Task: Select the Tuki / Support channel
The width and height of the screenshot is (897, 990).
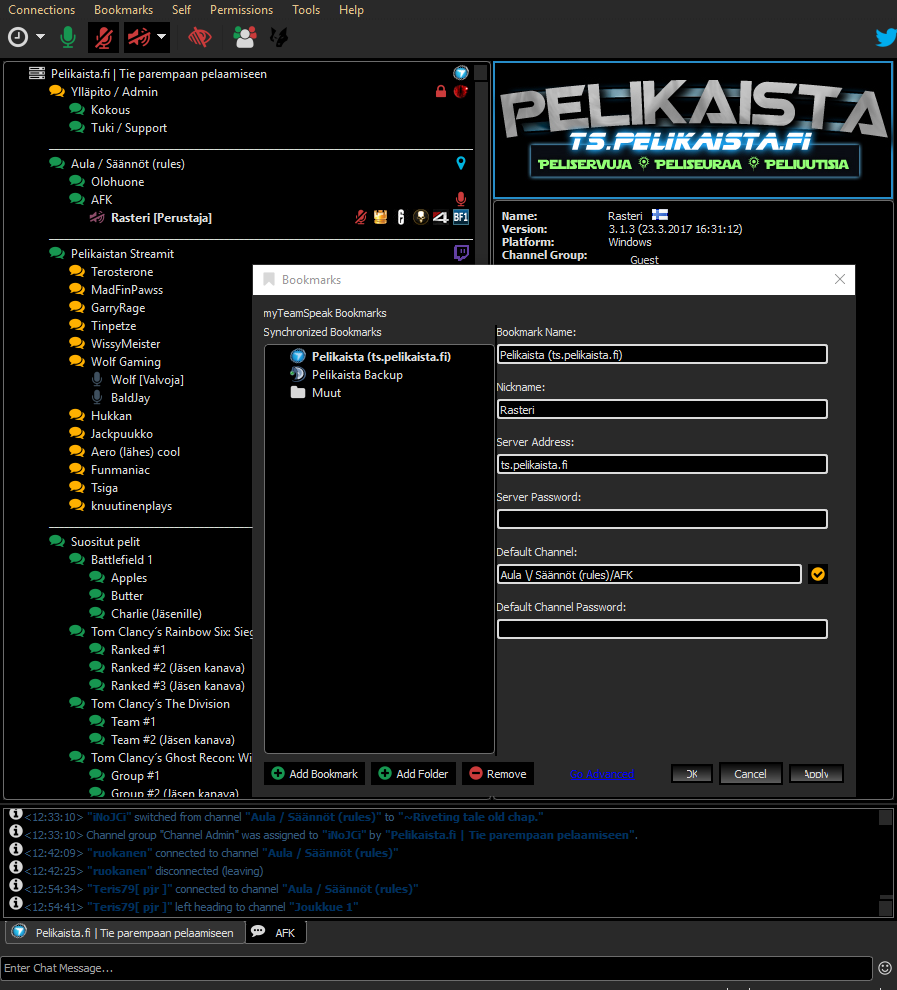Action: tap(129, 128)
